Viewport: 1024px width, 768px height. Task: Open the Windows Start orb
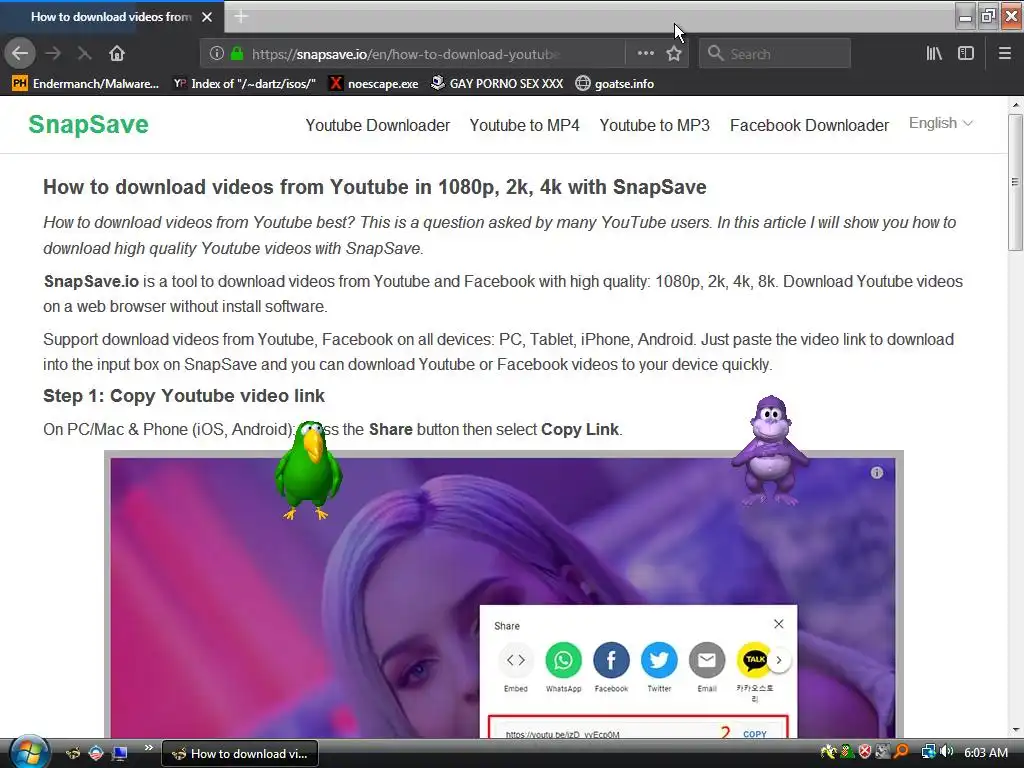tap(28, 752)
